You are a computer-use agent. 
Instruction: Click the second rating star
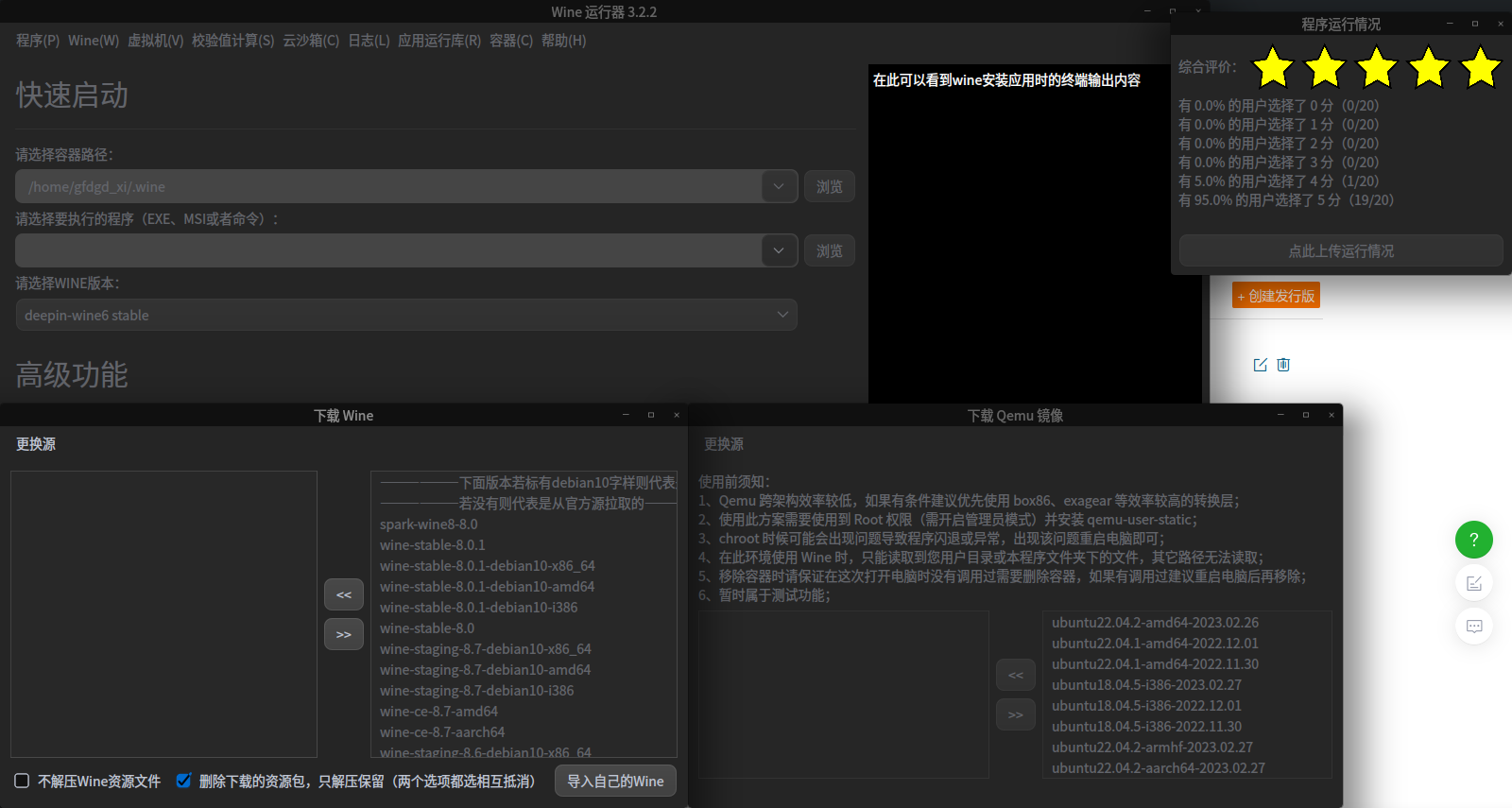[1325, 67]
